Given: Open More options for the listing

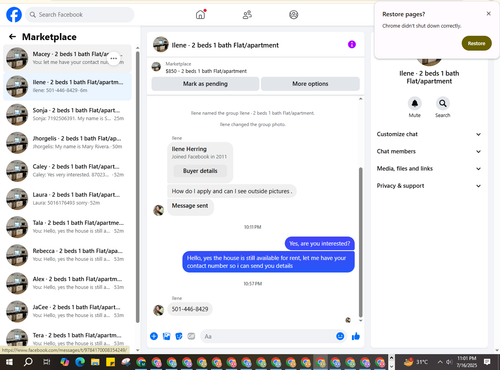Looking at the screenshot, I should pyautogui.click(x=310, y=84).
